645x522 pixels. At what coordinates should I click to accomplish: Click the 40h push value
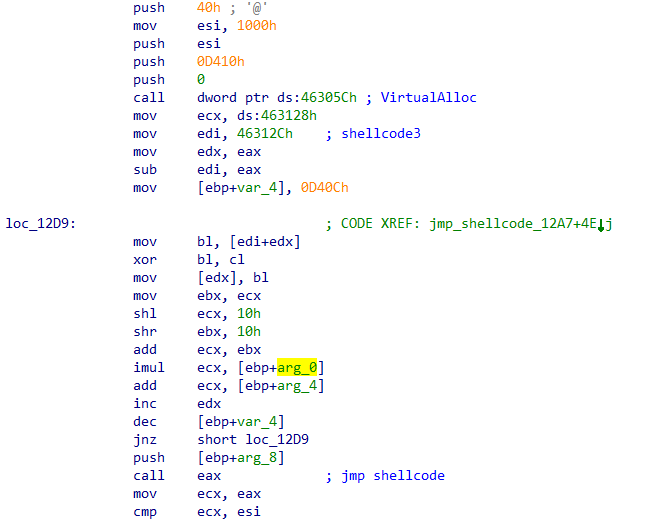(209, 8)
